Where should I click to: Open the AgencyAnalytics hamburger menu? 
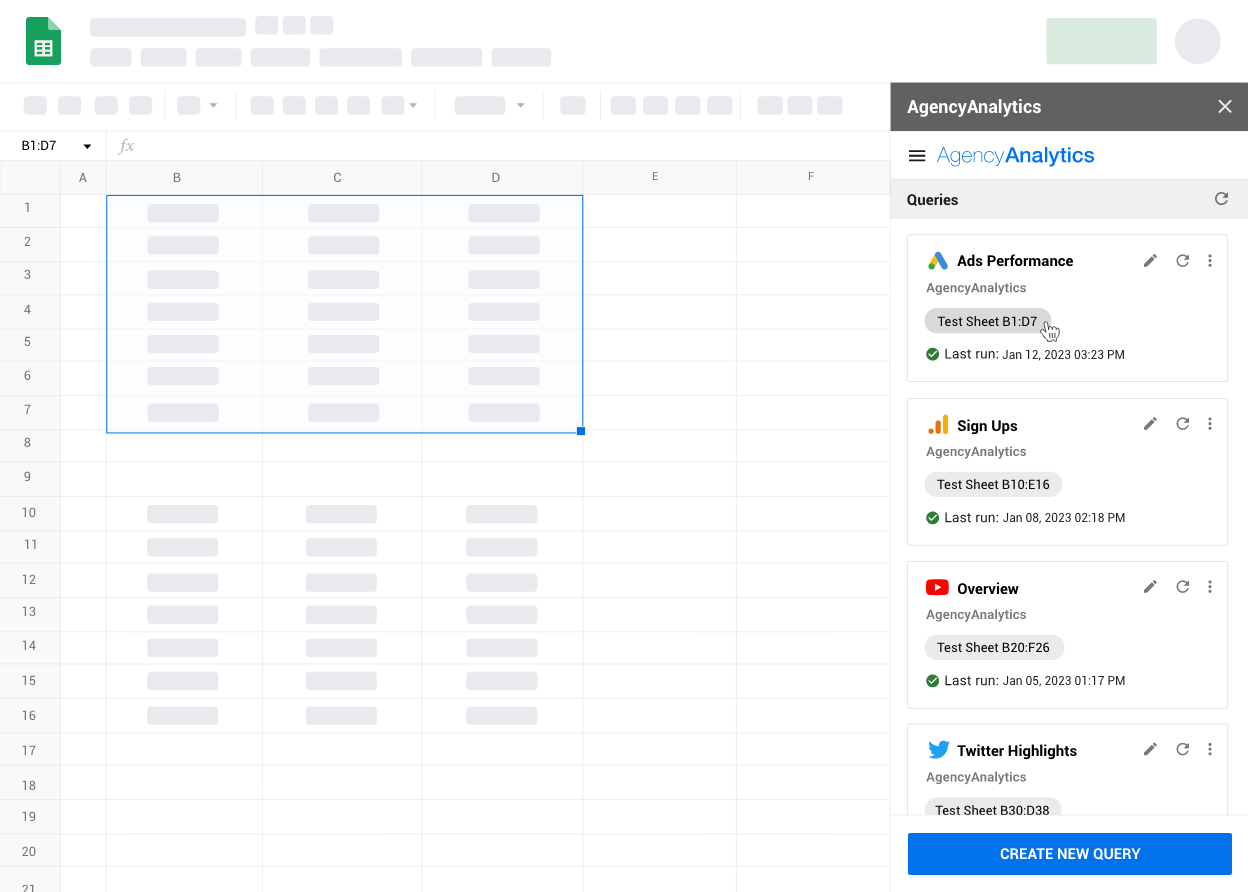tap(917, 155)
